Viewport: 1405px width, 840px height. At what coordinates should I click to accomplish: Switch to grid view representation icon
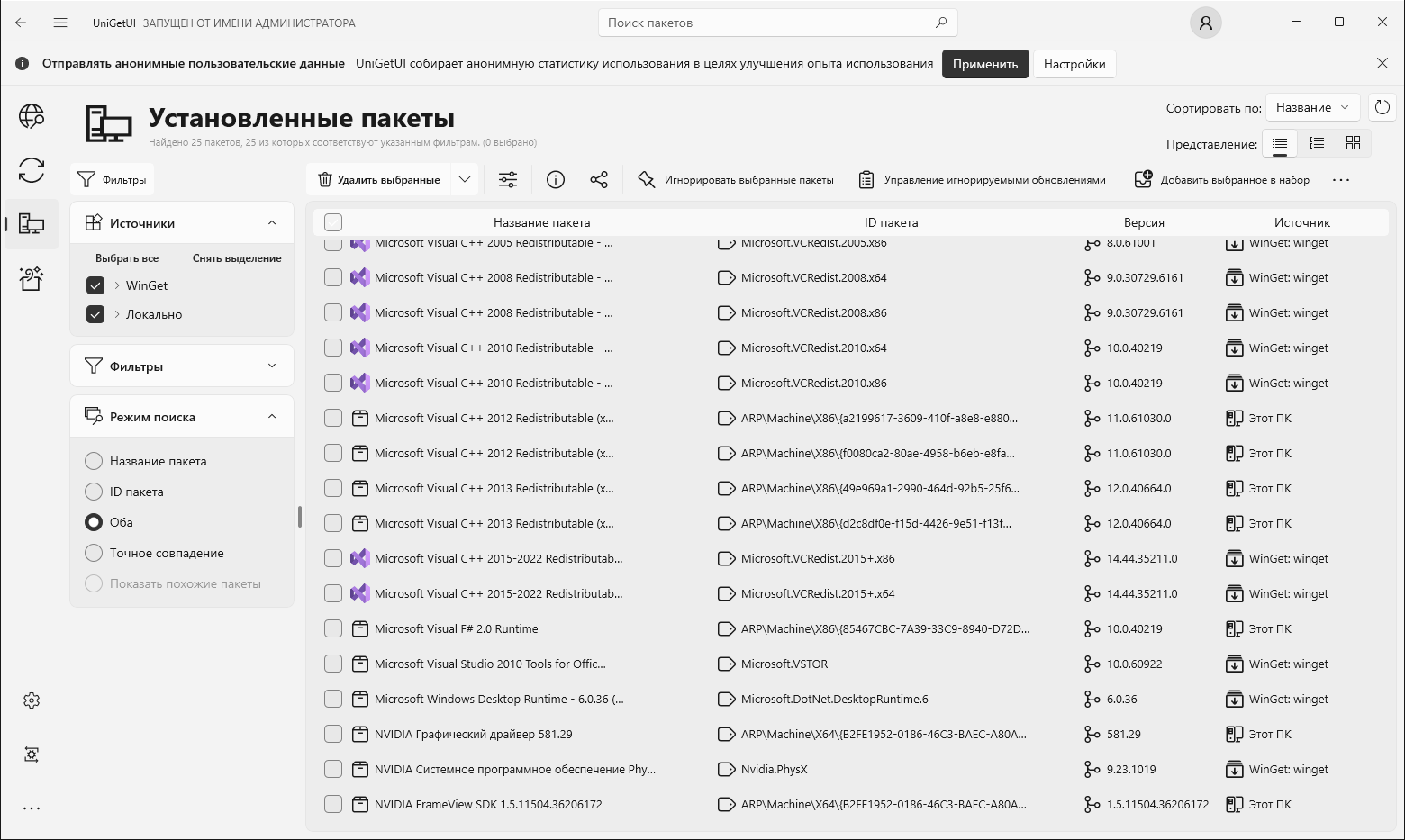tap(1353, 143)
